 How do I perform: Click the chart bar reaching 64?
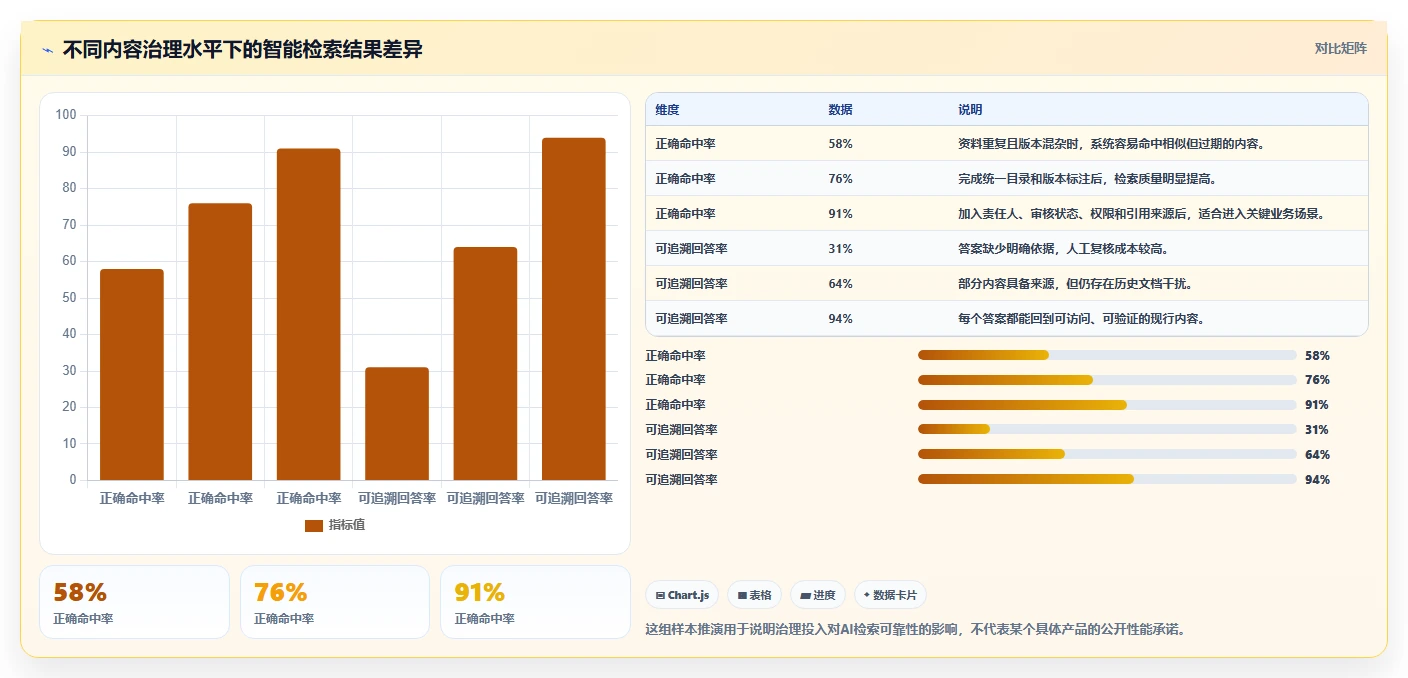[x=485, y=364]
